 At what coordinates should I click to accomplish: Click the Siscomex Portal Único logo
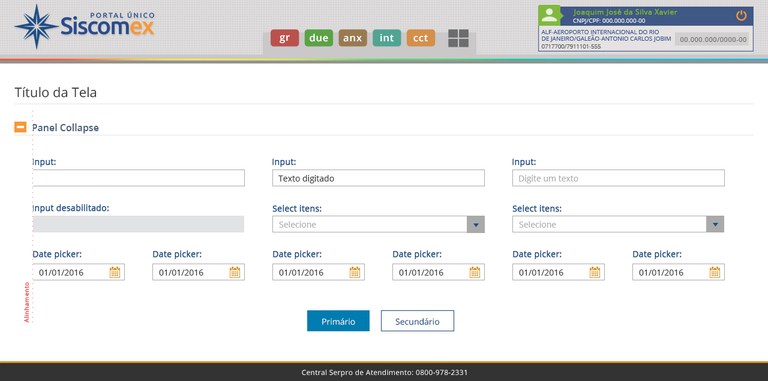point(85,26)
